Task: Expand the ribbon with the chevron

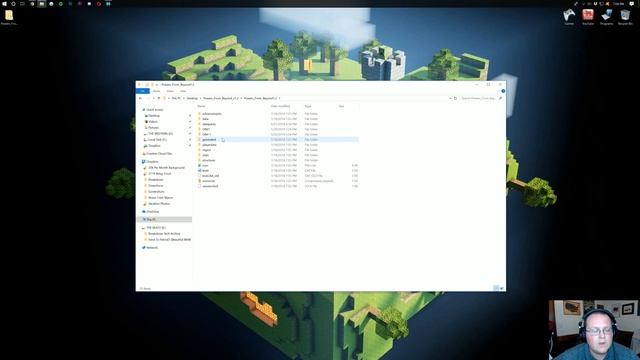Action: [498, 91]
